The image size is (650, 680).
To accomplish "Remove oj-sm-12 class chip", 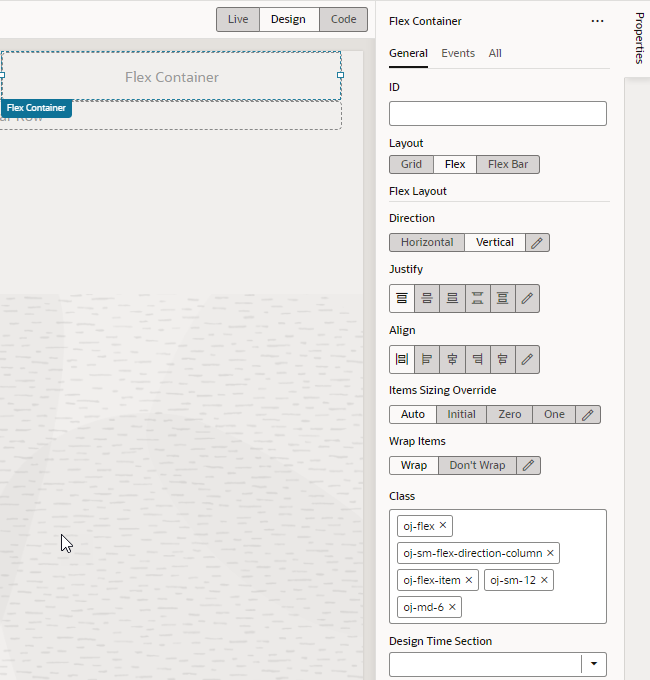I will tap(544, 580).
